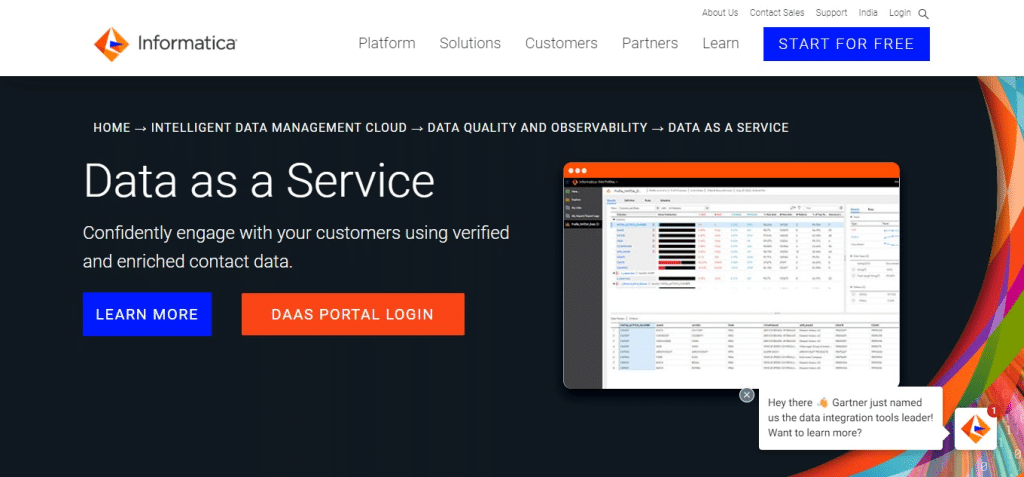The image size is (1024, 477).
Task: Open the data profiling product screenshot
Action: point(731,276)
